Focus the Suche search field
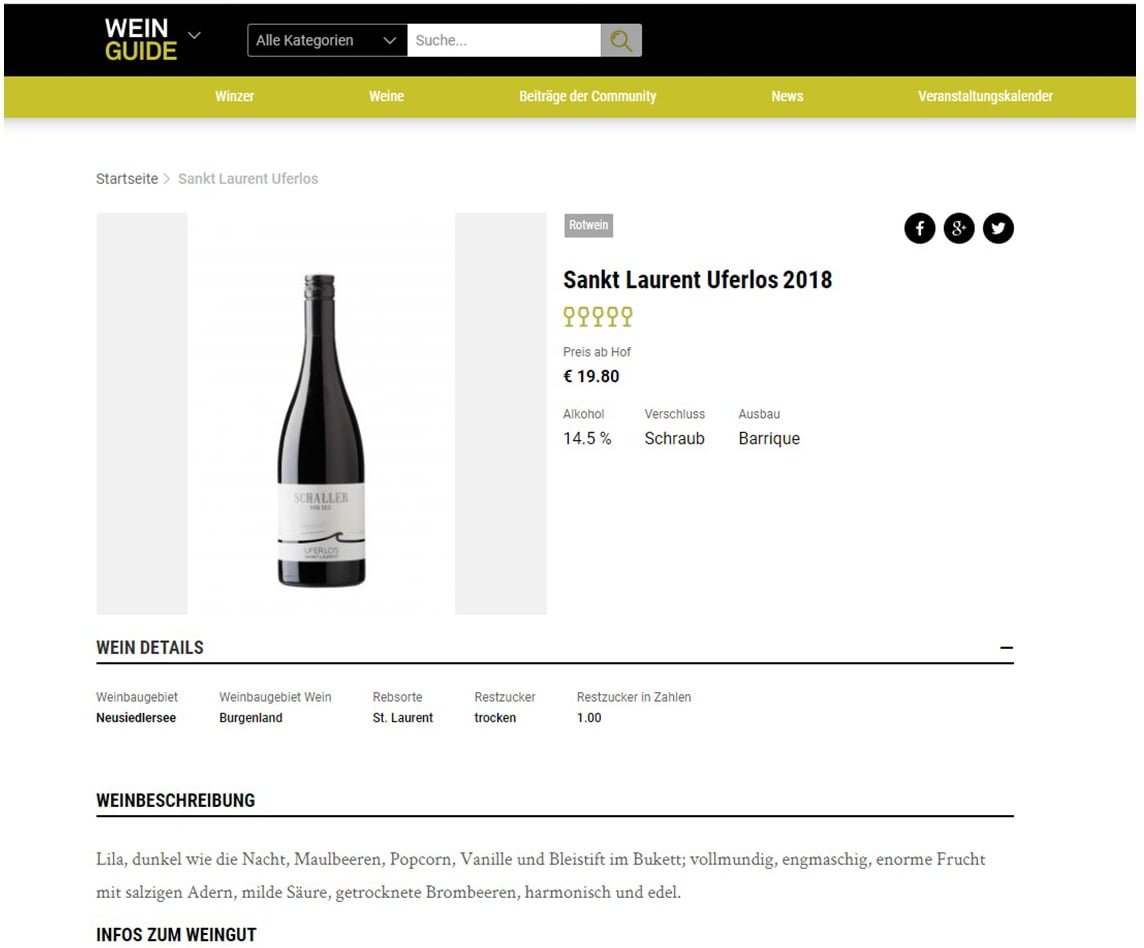The image size is (1144, 948). pos(503,40)
